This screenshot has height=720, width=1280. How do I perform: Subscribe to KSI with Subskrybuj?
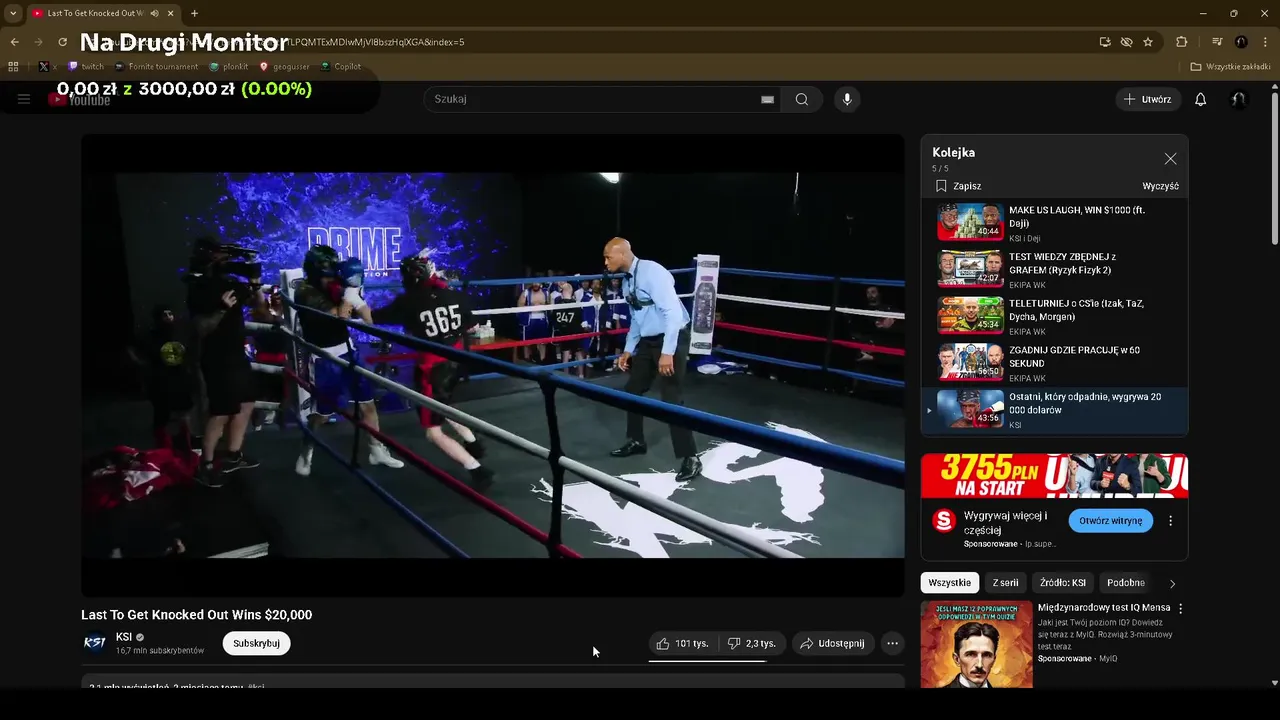(256, 643)
